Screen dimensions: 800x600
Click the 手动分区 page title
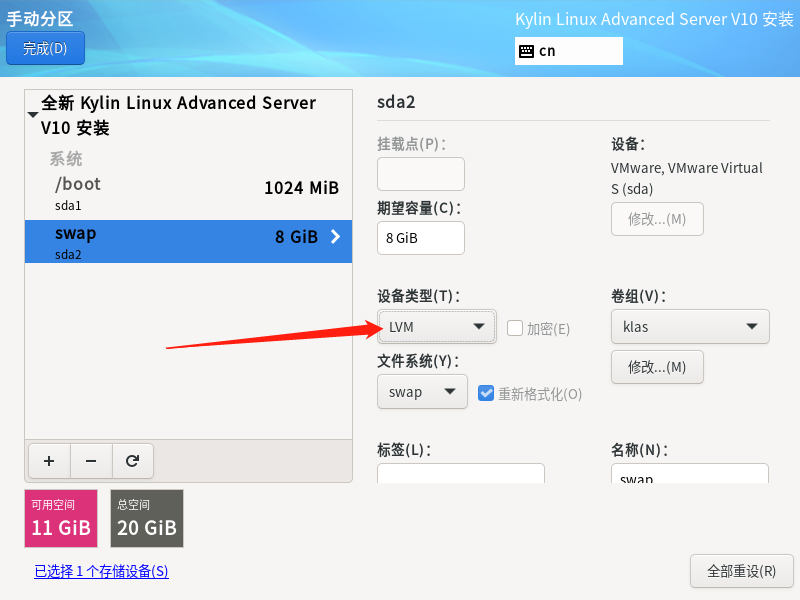pos(40,19)
